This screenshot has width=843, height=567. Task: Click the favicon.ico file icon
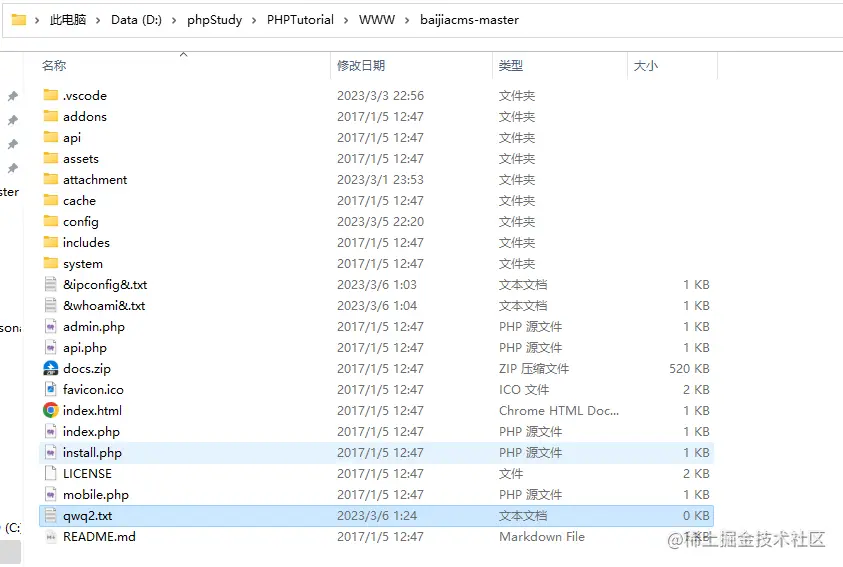click(51, 389)
